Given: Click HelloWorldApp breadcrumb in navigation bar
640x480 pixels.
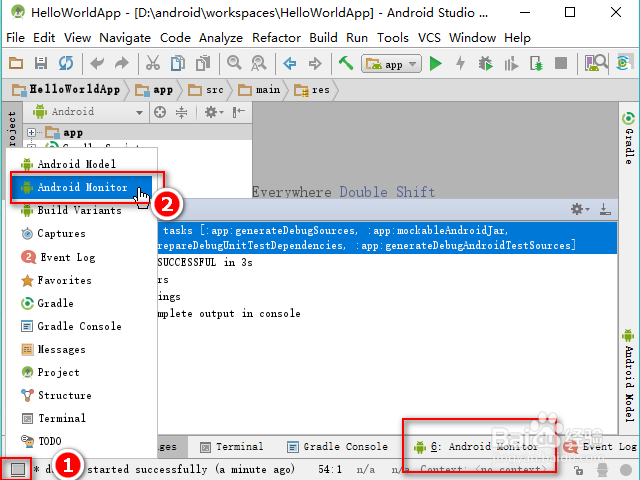Looking at the screenshot, I should coord(66,90).
